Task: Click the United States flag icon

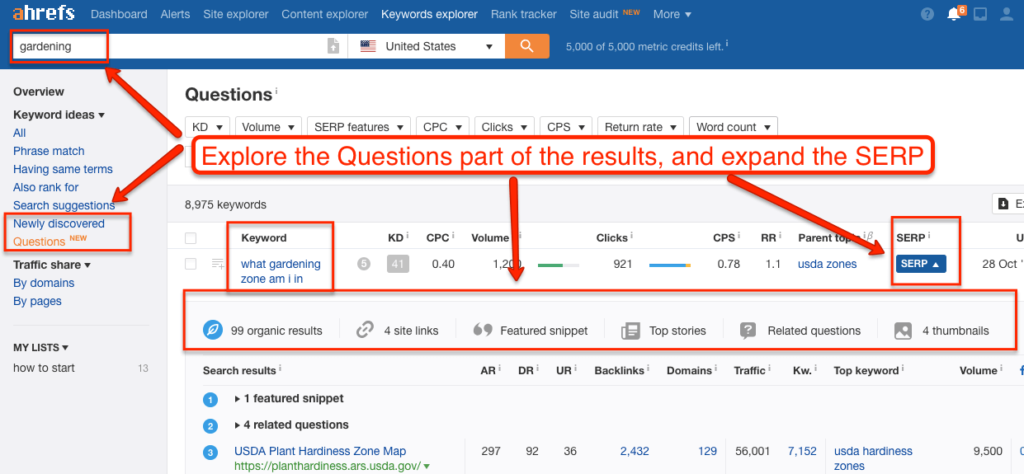Action: point(368,46)
